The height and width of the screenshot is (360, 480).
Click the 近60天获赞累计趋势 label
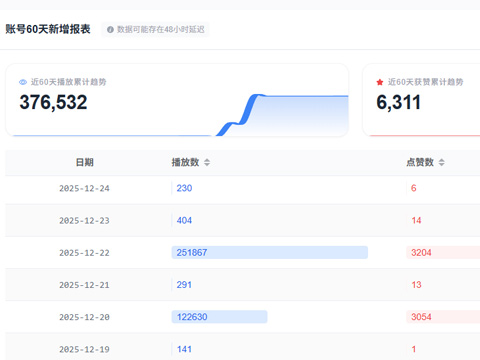pos(426,82)
